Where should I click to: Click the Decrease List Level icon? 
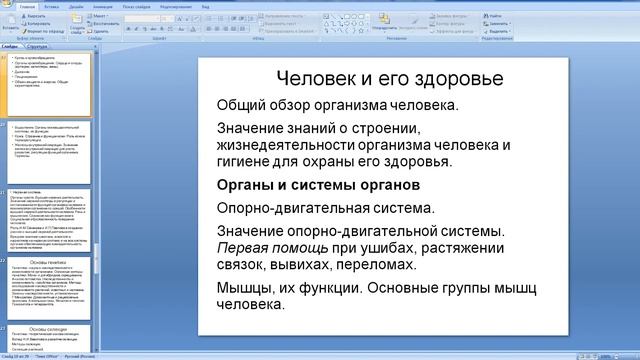(x=234, y=19)
